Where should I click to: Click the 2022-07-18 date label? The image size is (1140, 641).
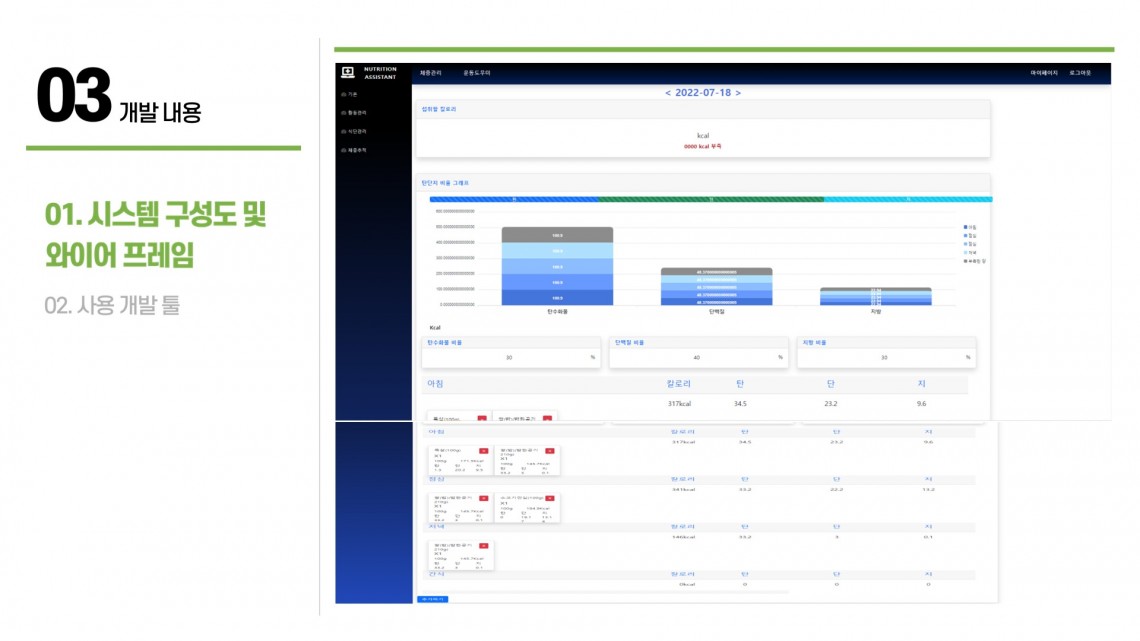pos(702,93)
